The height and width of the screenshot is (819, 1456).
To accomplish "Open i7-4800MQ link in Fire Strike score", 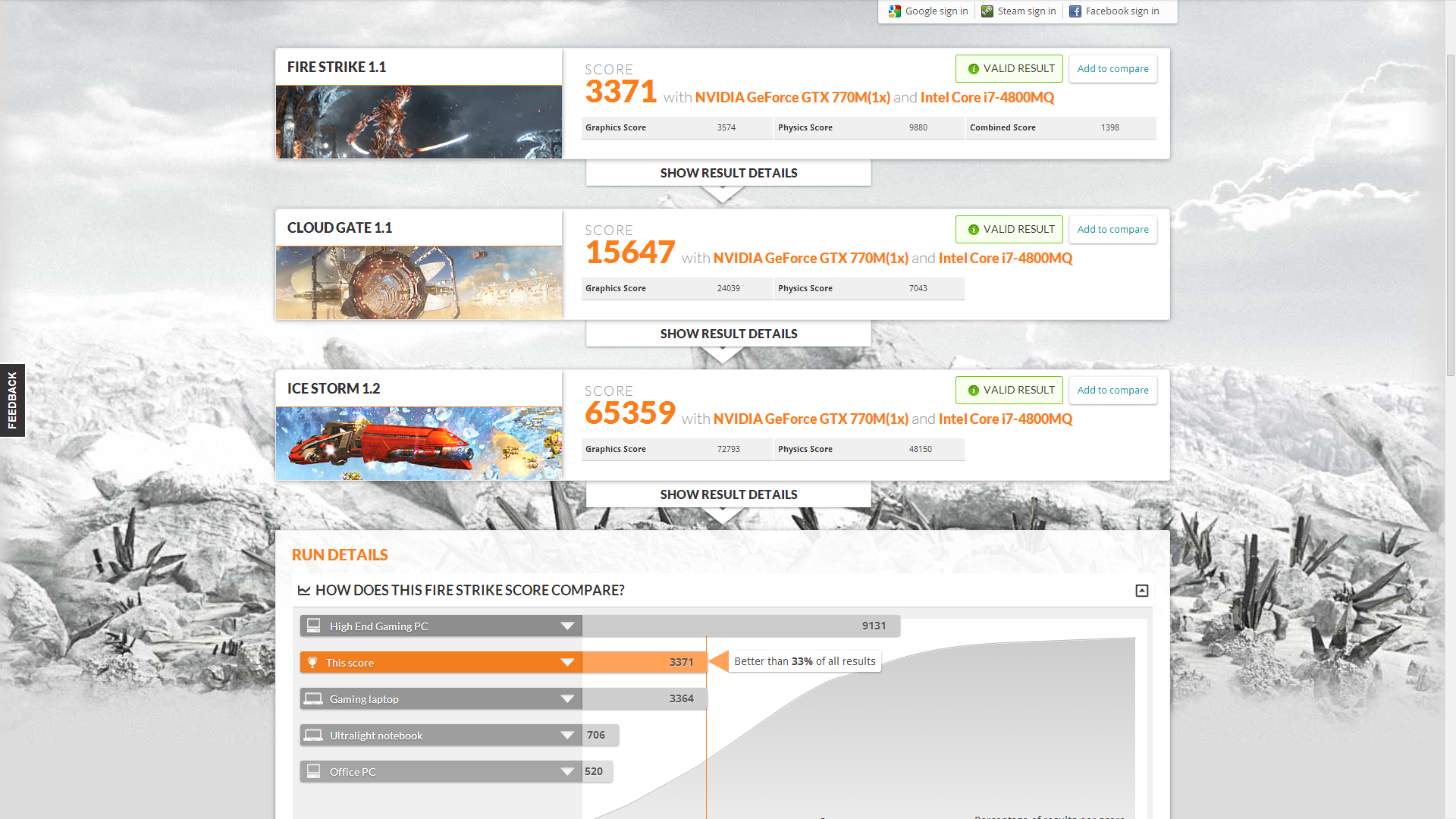I will [x=987, y=98].
